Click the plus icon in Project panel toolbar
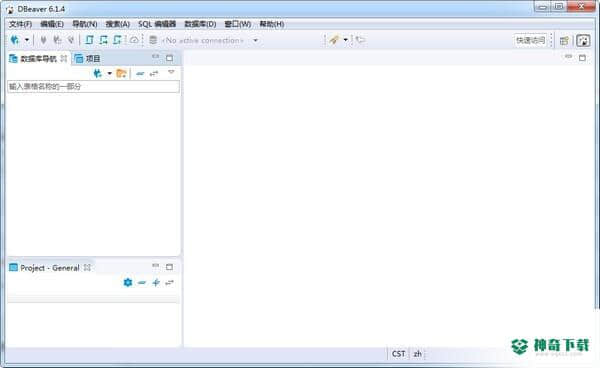Image resolution: width=600 pixels, height=368 pixels. (x=156, y=282)
